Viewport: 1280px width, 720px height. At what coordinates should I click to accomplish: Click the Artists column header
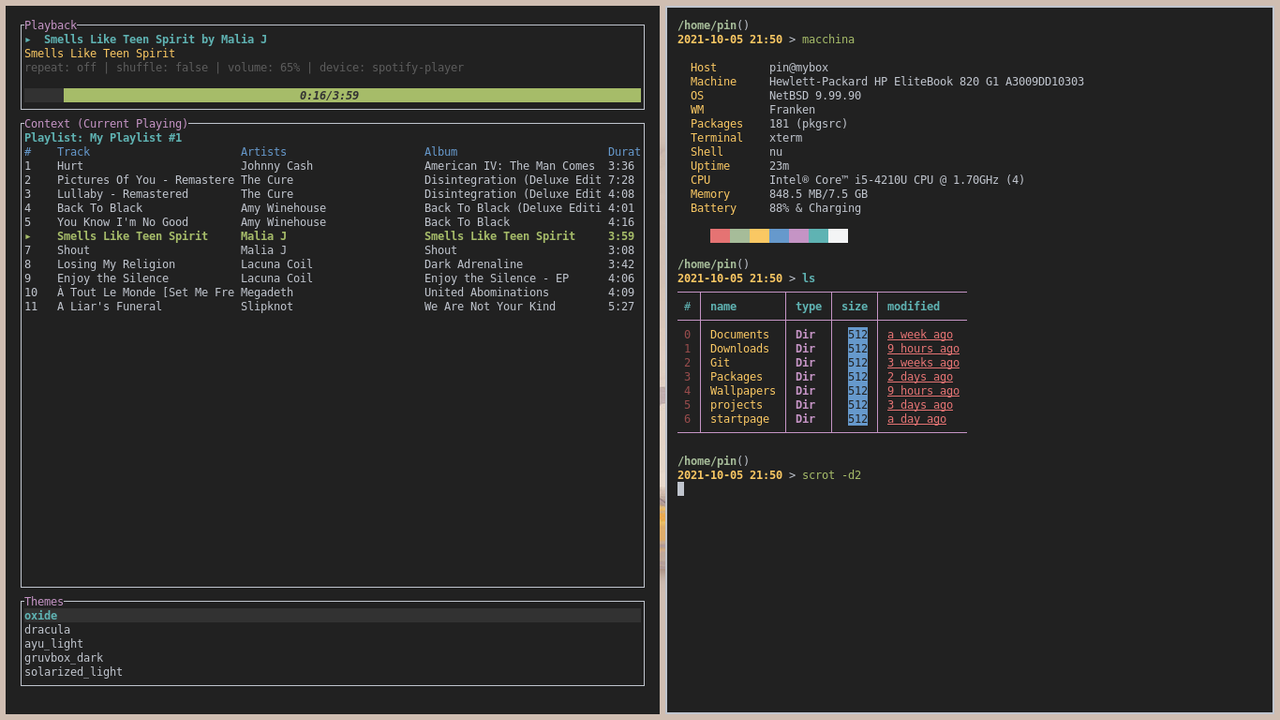pos(264,152)
